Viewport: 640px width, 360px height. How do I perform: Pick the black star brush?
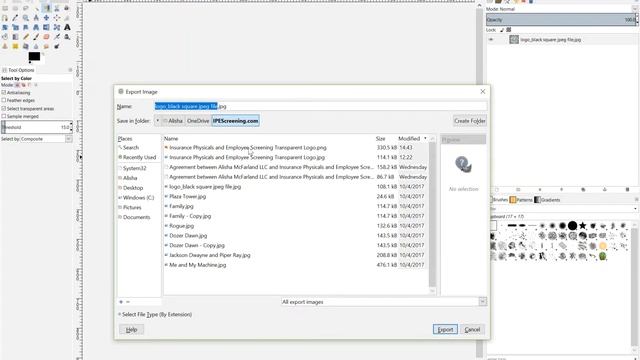pos(583,225)
